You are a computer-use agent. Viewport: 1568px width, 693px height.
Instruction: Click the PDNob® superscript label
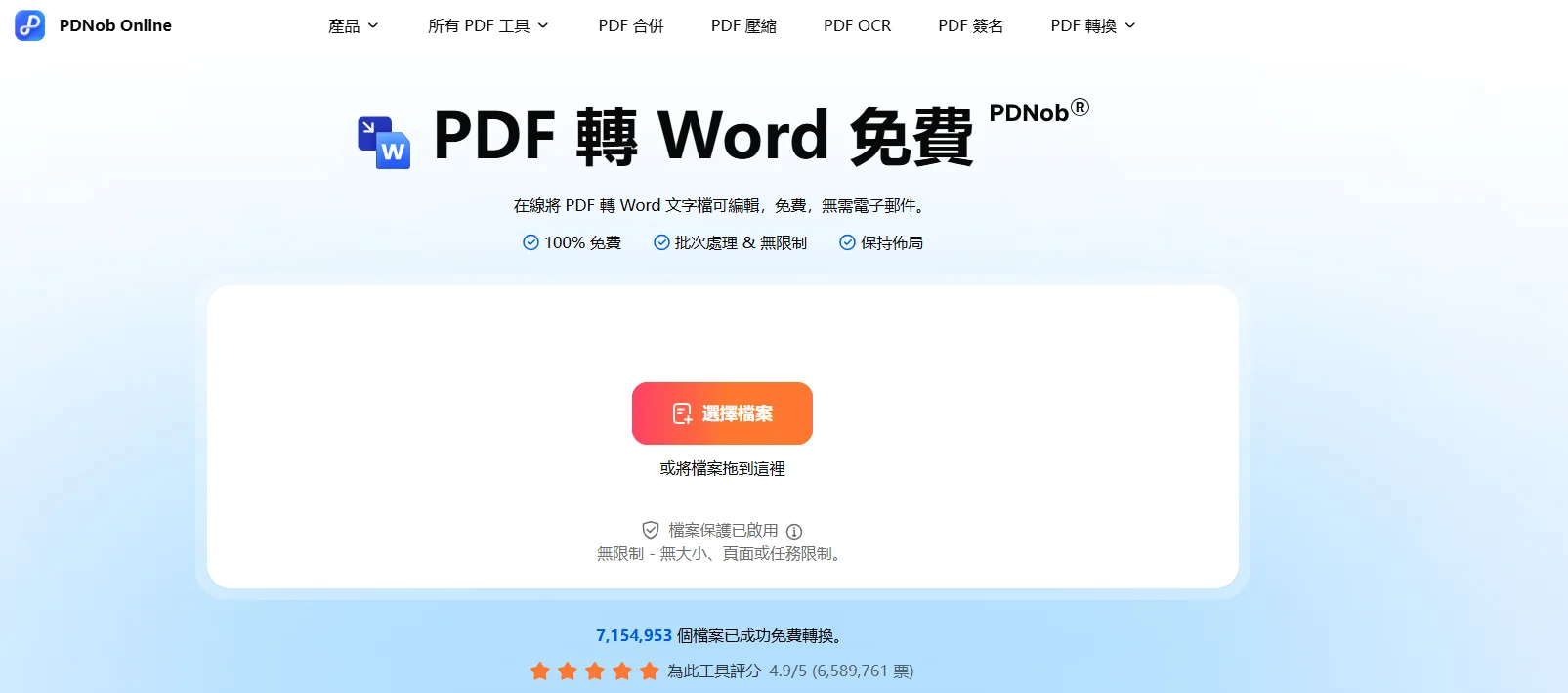(x=1038, y=110)
